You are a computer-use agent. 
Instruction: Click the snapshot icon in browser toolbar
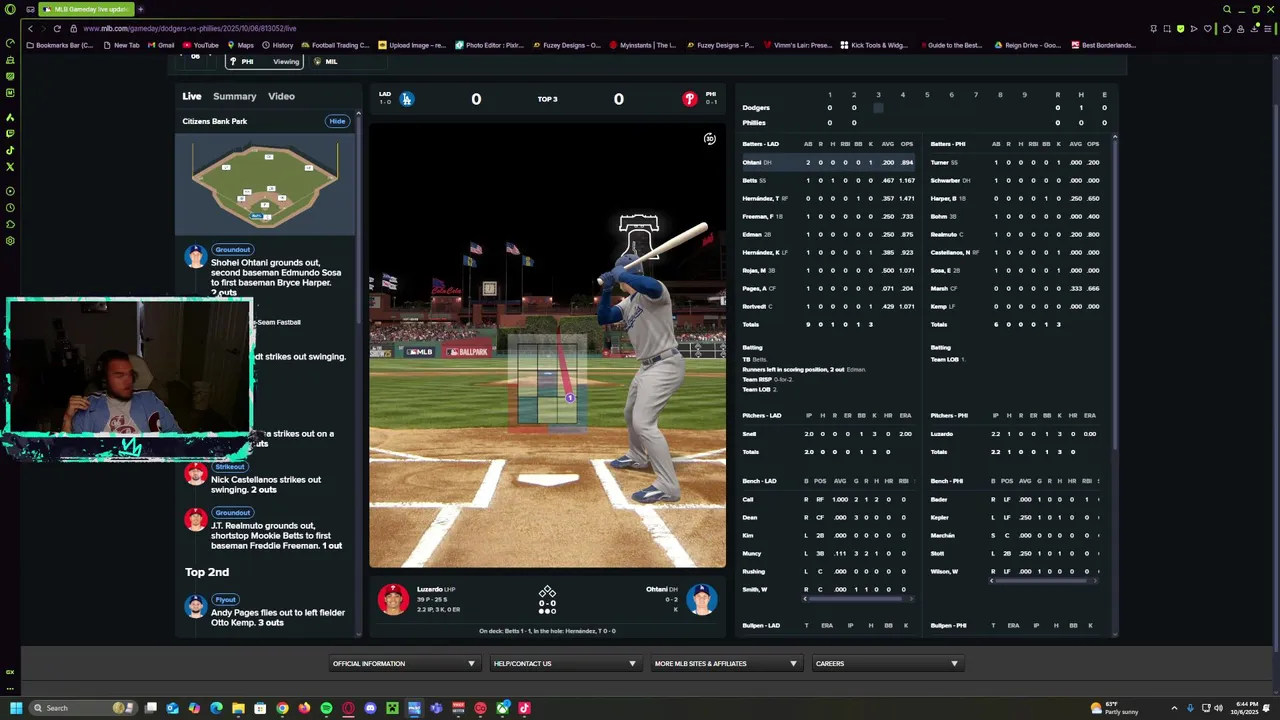click(x=1167, y=29)
